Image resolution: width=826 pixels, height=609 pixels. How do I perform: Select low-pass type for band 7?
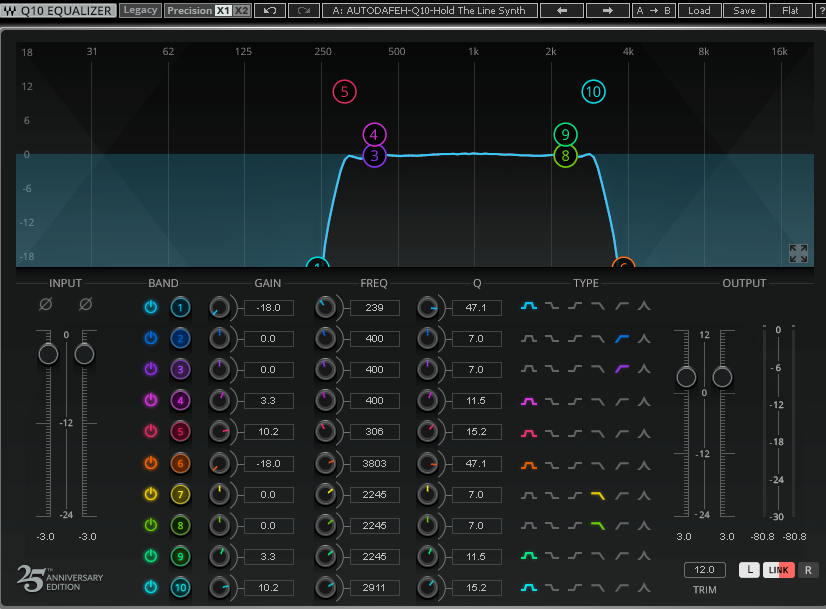(598, 495)
